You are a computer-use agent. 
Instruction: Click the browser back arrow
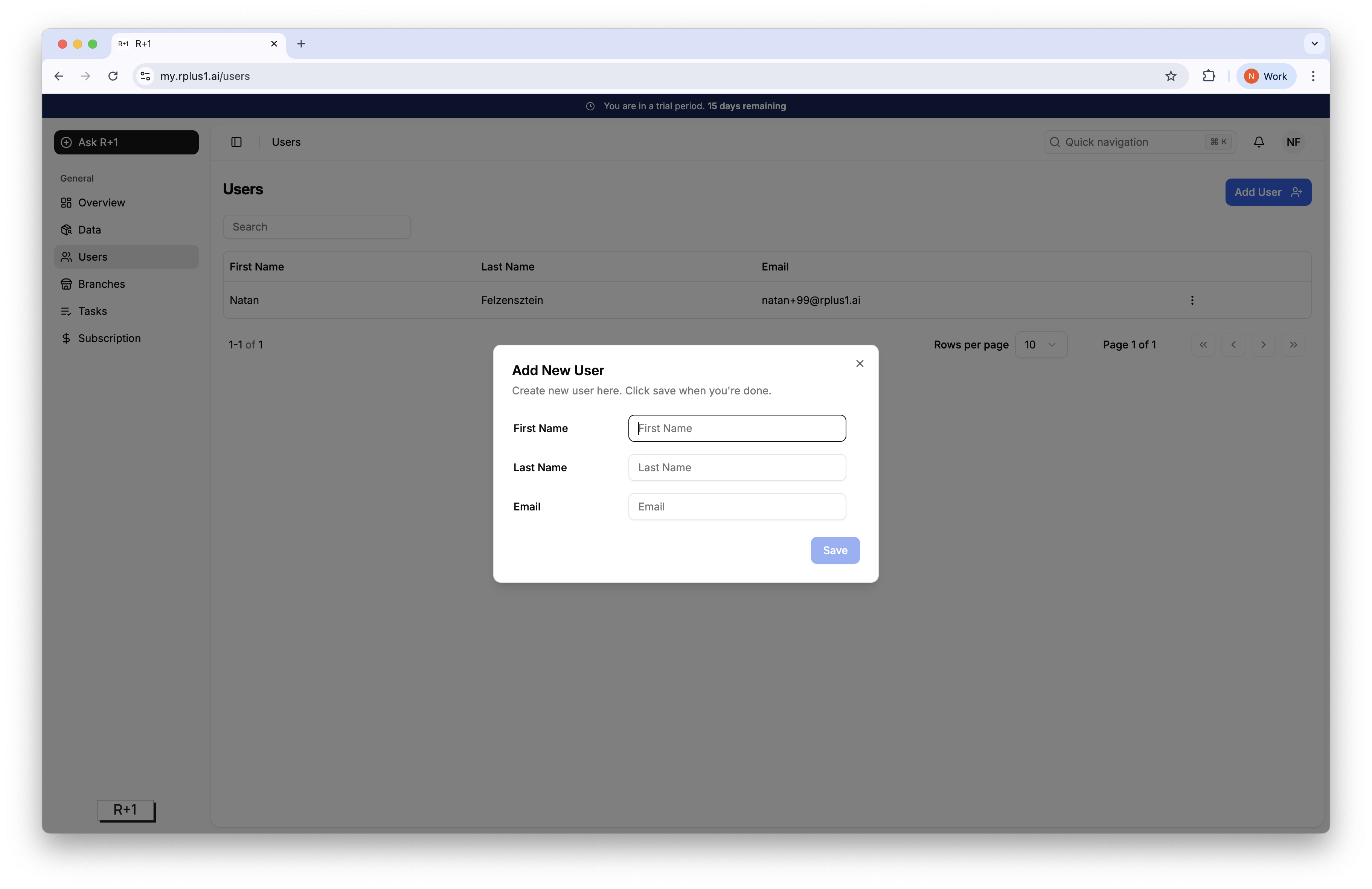tap(59, 76)
